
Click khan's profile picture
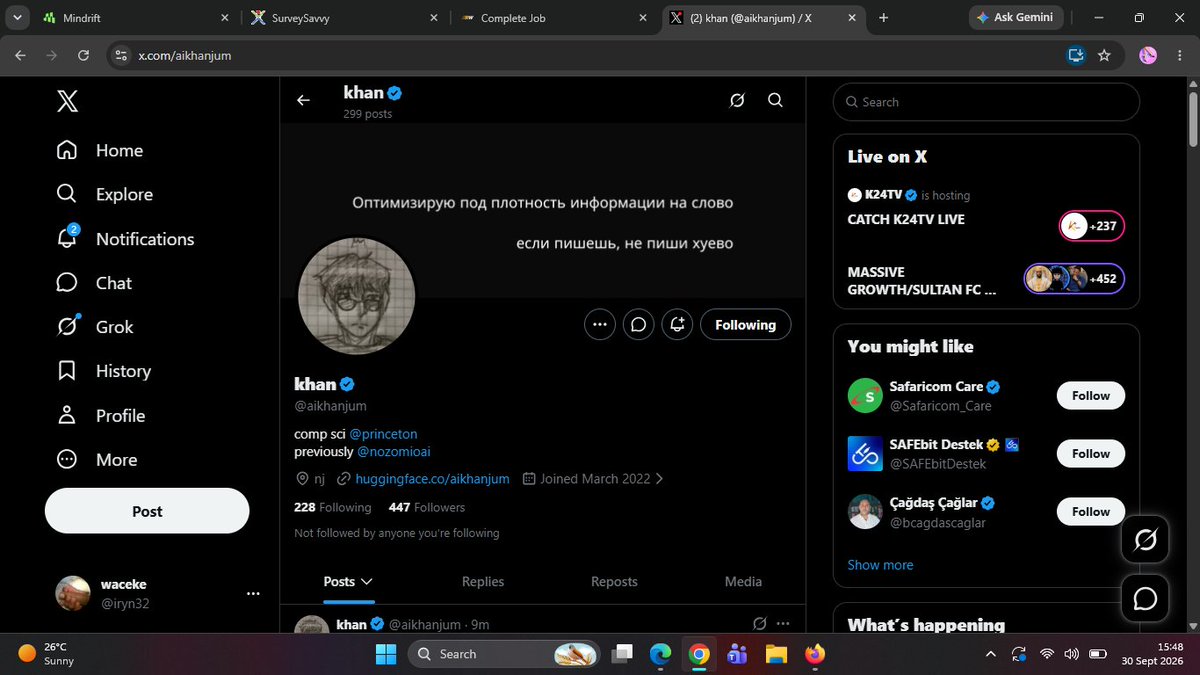coord(356,296)
